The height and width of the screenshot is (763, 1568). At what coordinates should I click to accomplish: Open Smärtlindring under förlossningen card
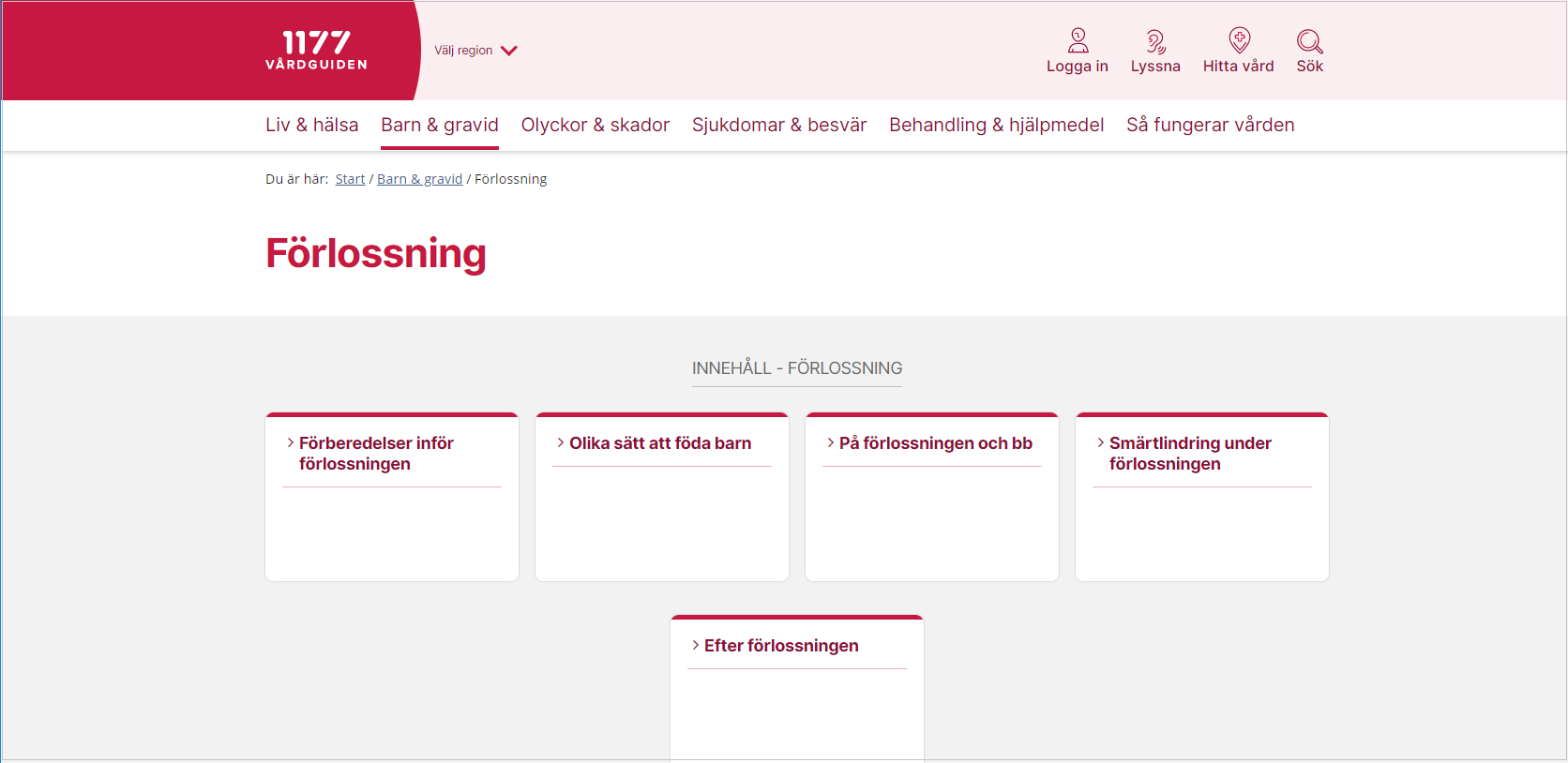pyautogui.click(x=1189, y=453)
